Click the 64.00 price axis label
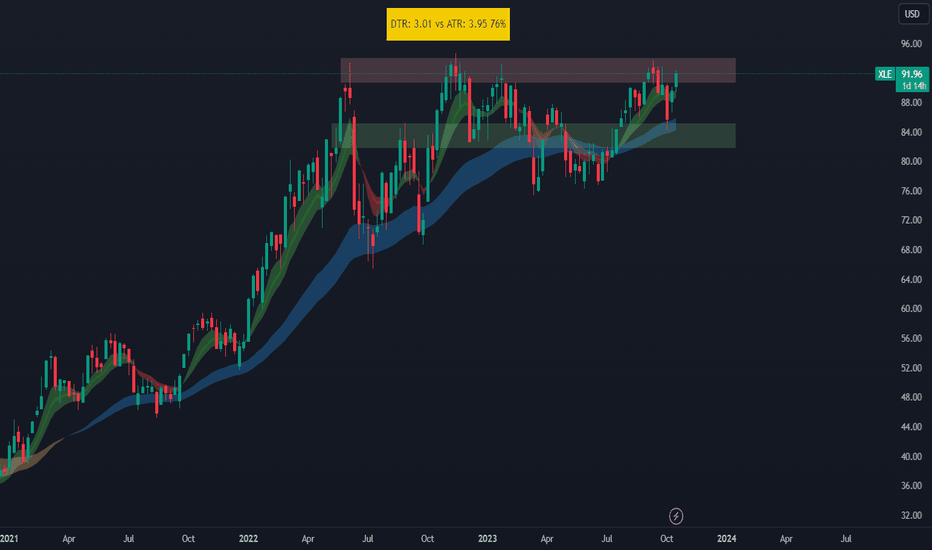This screenshot has width=932, height=550. pyautogui.click(x=911, y=279)
